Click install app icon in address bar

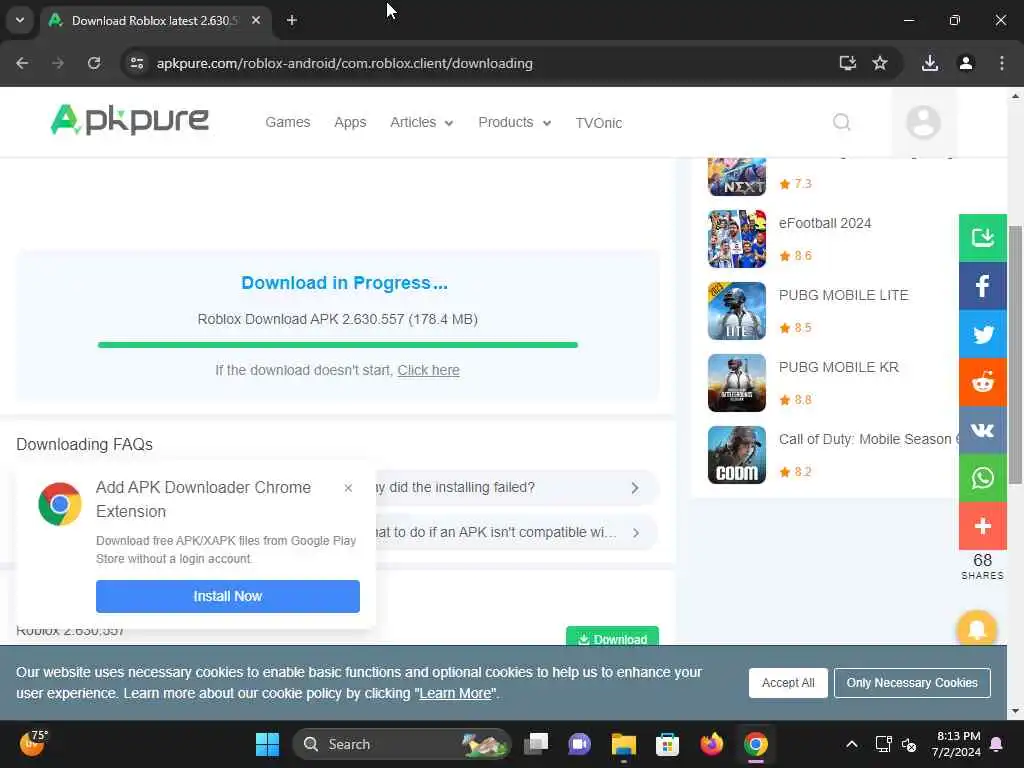click(x=847, y=63)
